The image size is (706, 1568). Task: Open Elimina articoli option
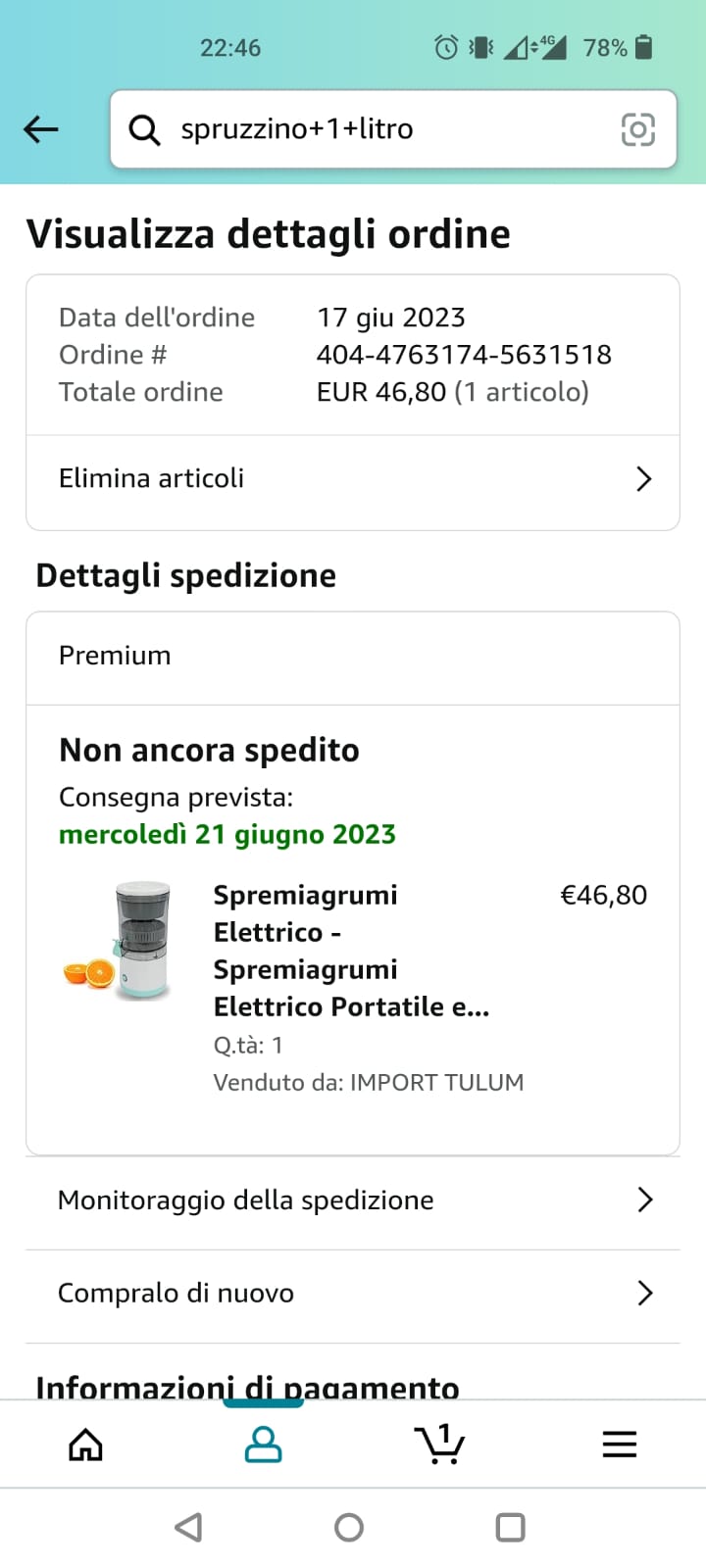click(x=152, y=478)
